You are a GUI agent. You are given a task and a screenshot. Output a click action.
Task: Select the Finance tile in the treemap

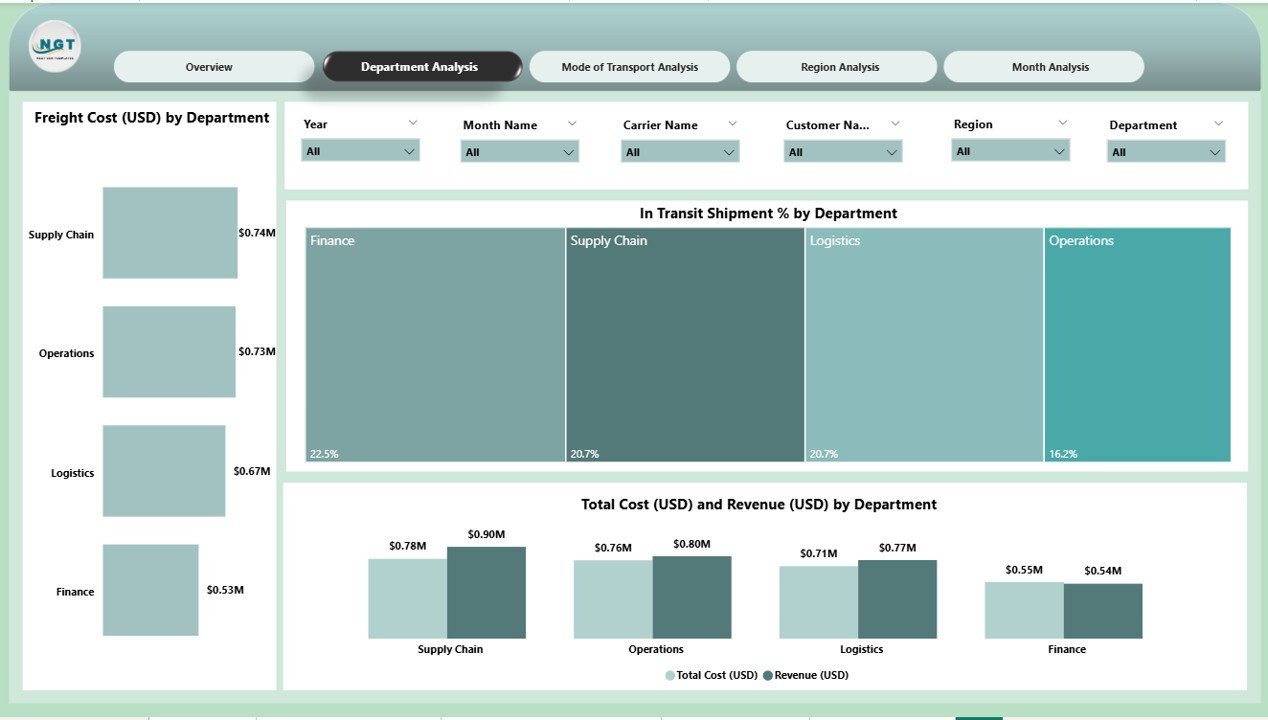(x=433, y=345)
